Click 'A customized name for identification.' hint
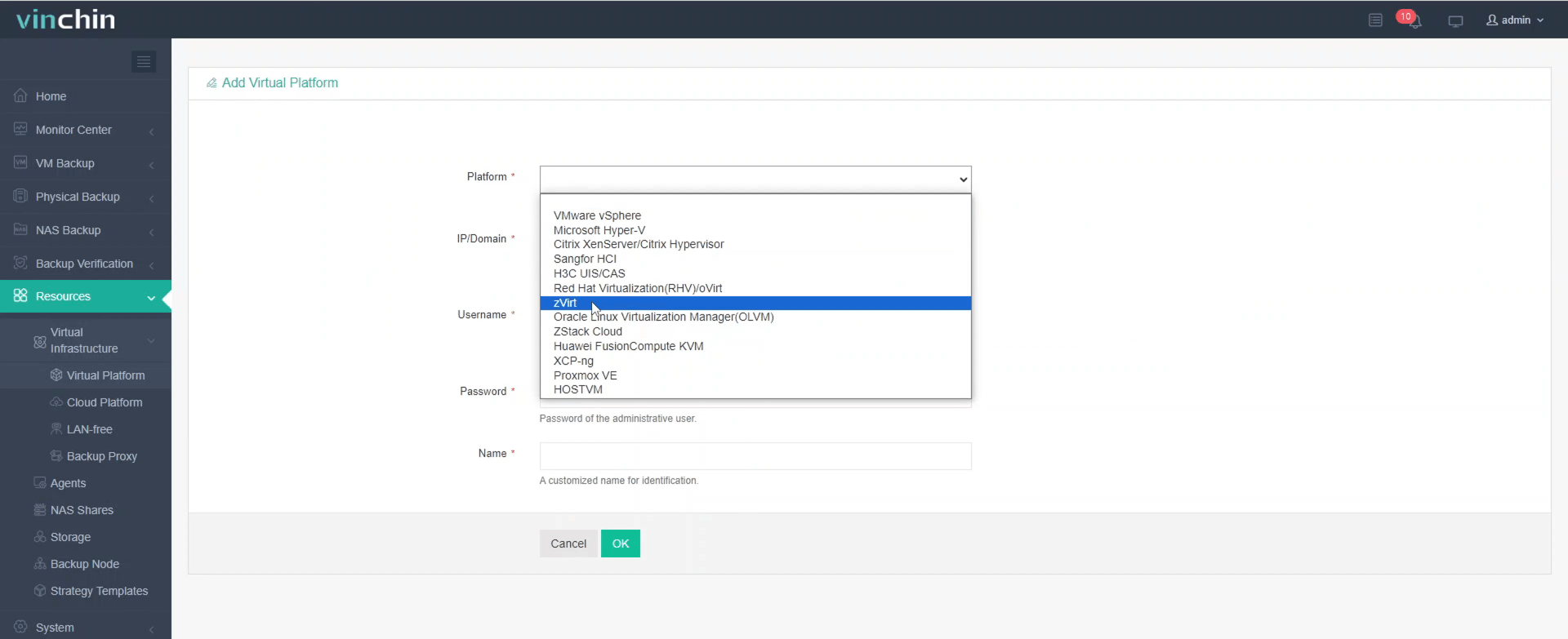This screenshot has width=1568, height=639. (x=619, y=481)
